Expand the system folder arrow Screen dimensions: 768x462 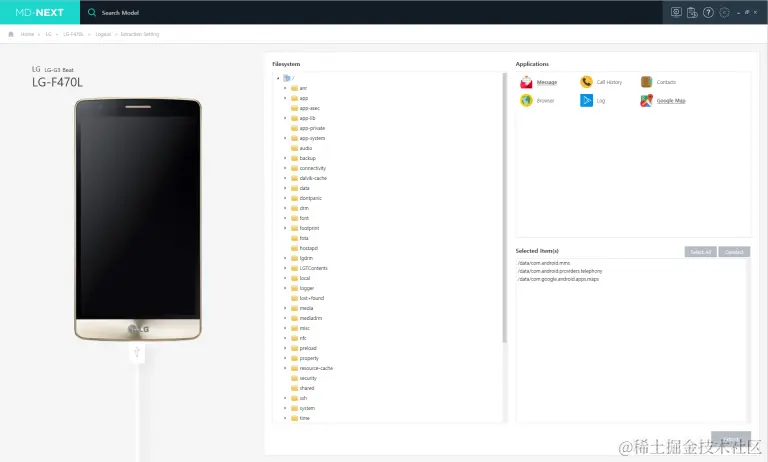(x=285, y=408)
